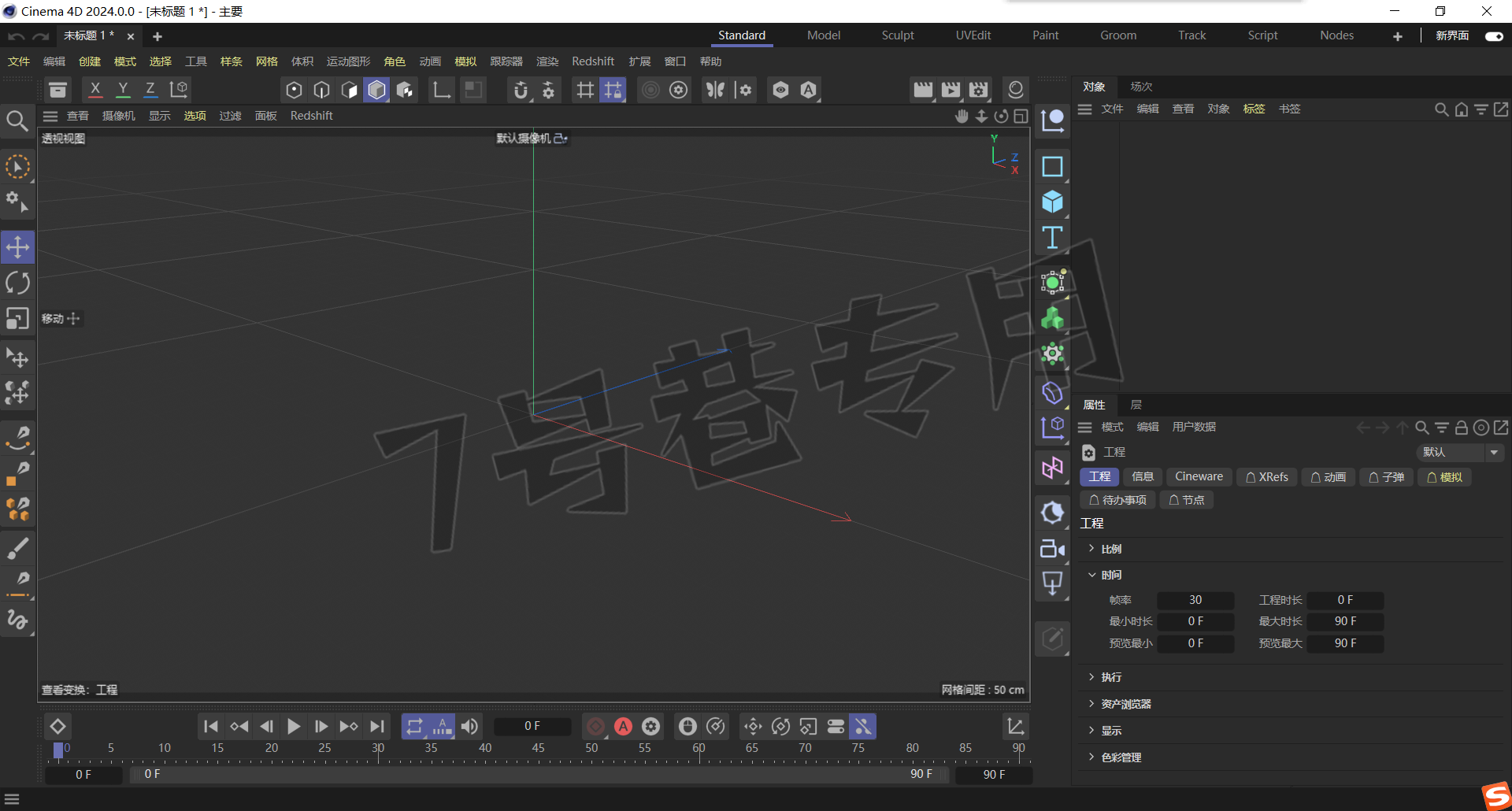1512x811 pixels.
Task: Open the deformer bend palette icon
Action: point(1052,392)
